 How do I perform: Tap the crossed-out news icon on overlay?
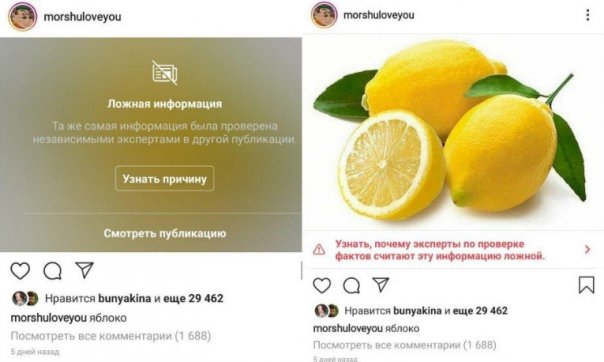click(164, 72)
